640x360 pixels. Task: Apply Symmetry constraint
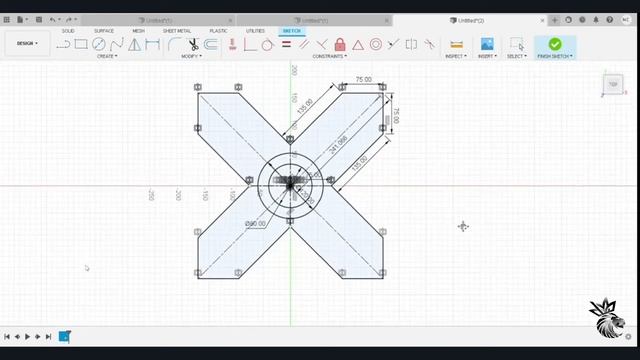pyautogui.click(x=411, y=44)
